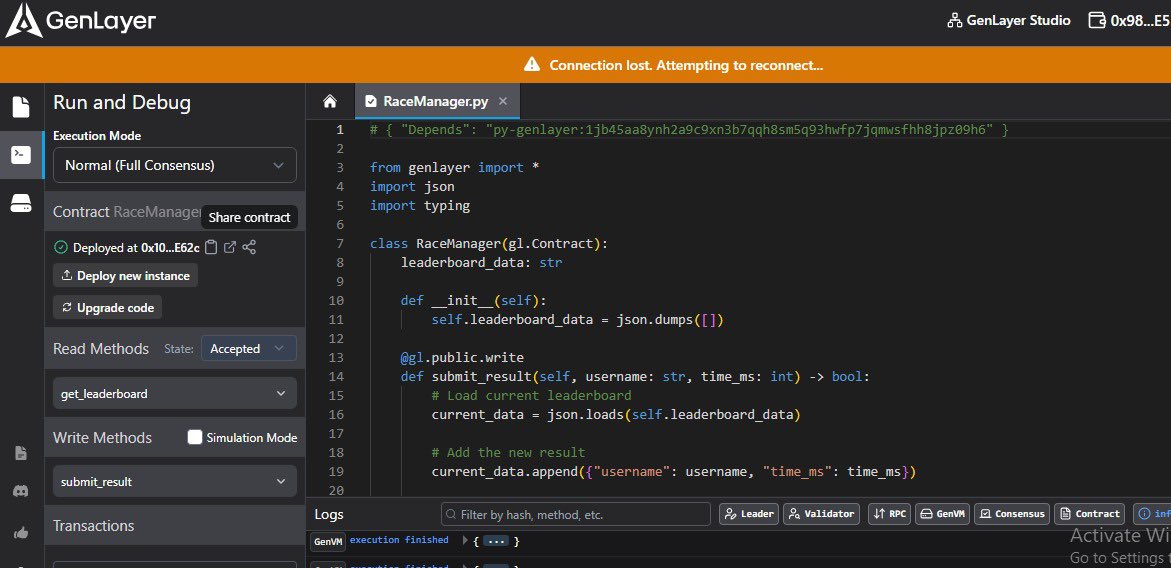
Task: Expand the get_leaderboard read method
Action: pyautogui.click(x=175, y=393)
